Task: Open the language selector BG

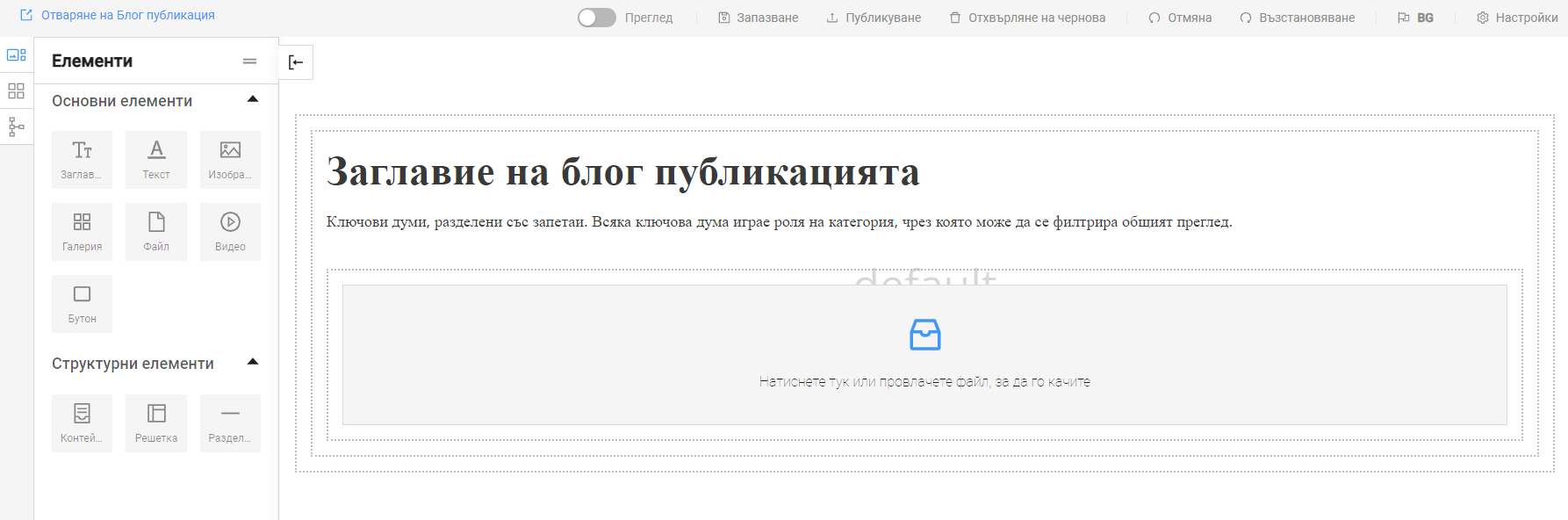Action: tap(1415, 18)
